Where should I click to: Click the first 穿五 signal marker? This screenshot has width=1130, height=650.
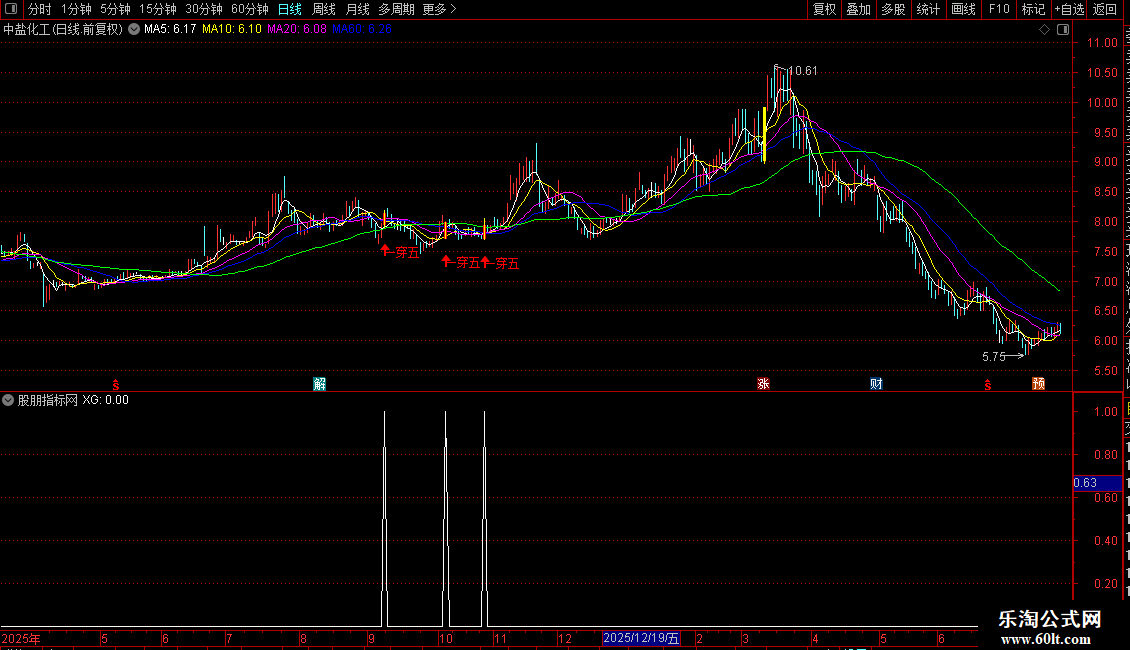click(401, 252)
